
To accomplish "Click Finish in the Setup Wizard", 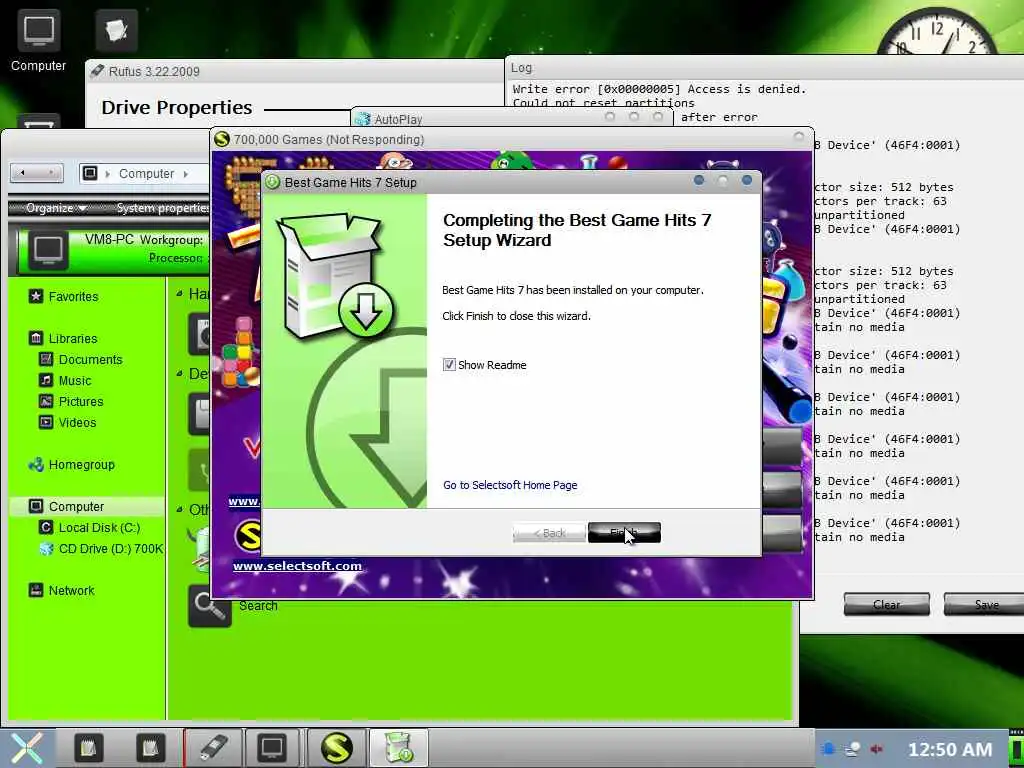I will 624,533.
